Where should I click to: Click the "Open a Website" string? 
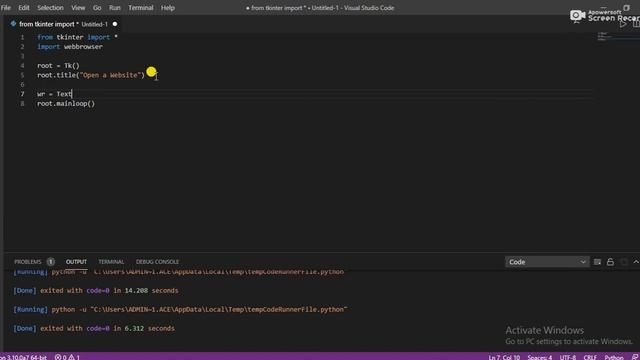[111, 75]
